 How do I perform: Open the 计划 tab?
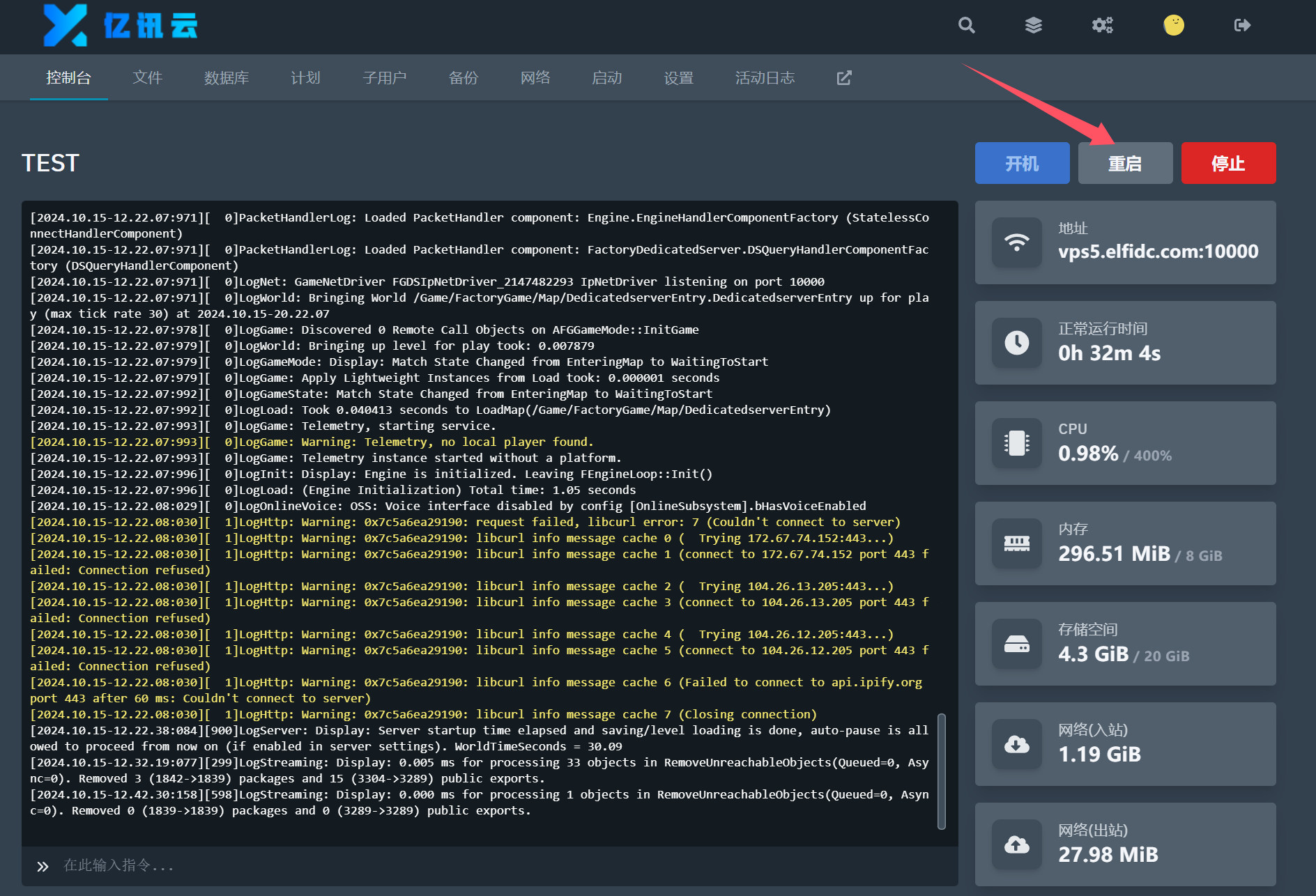point(305,78)
